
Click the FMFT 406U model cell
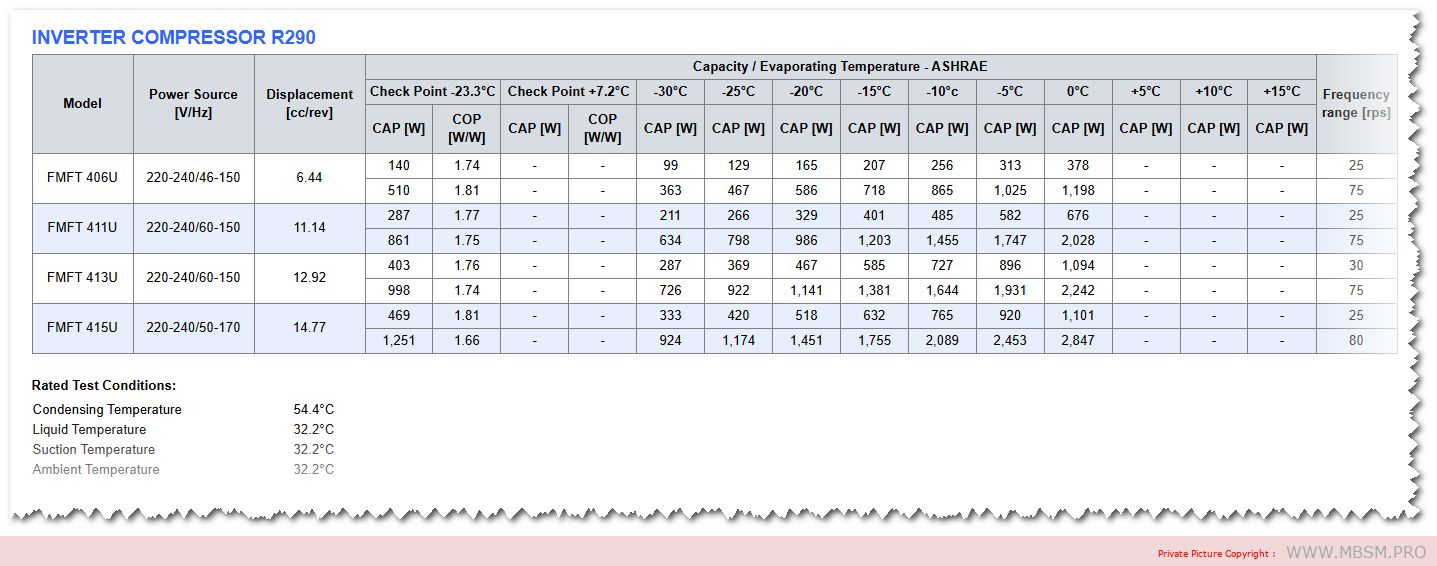(83, 178)
